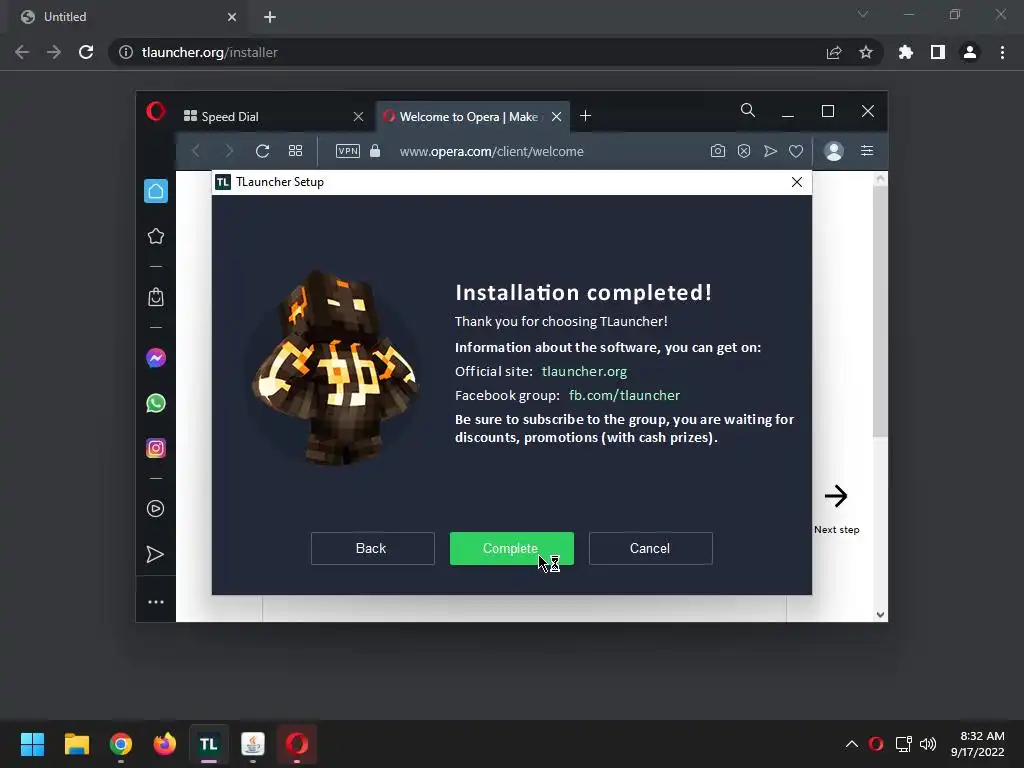Image resolution: width=1024 pixels, height=768 pixels.
Task: Reload the page in Opera
Action: (x=263, y=151)
